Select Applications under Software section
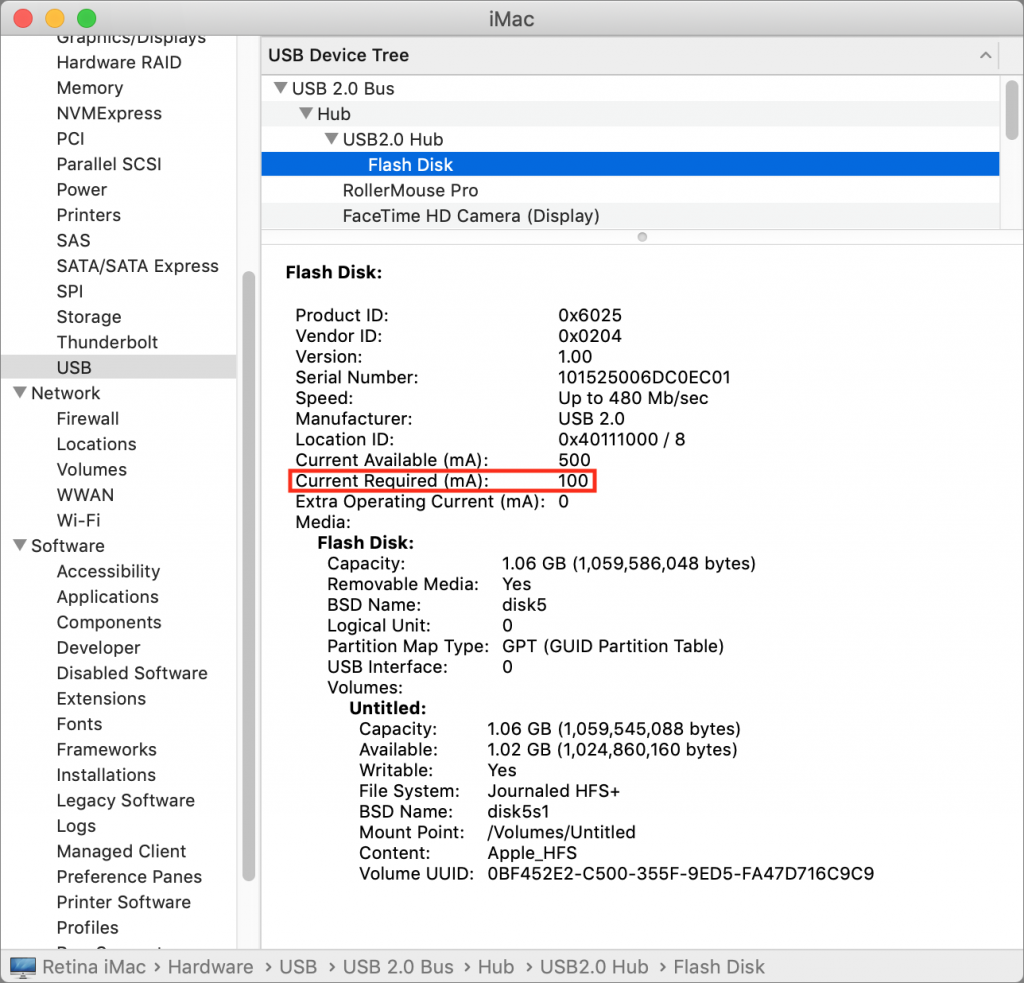Screen dimensions: 1024x983 [107, 597]
